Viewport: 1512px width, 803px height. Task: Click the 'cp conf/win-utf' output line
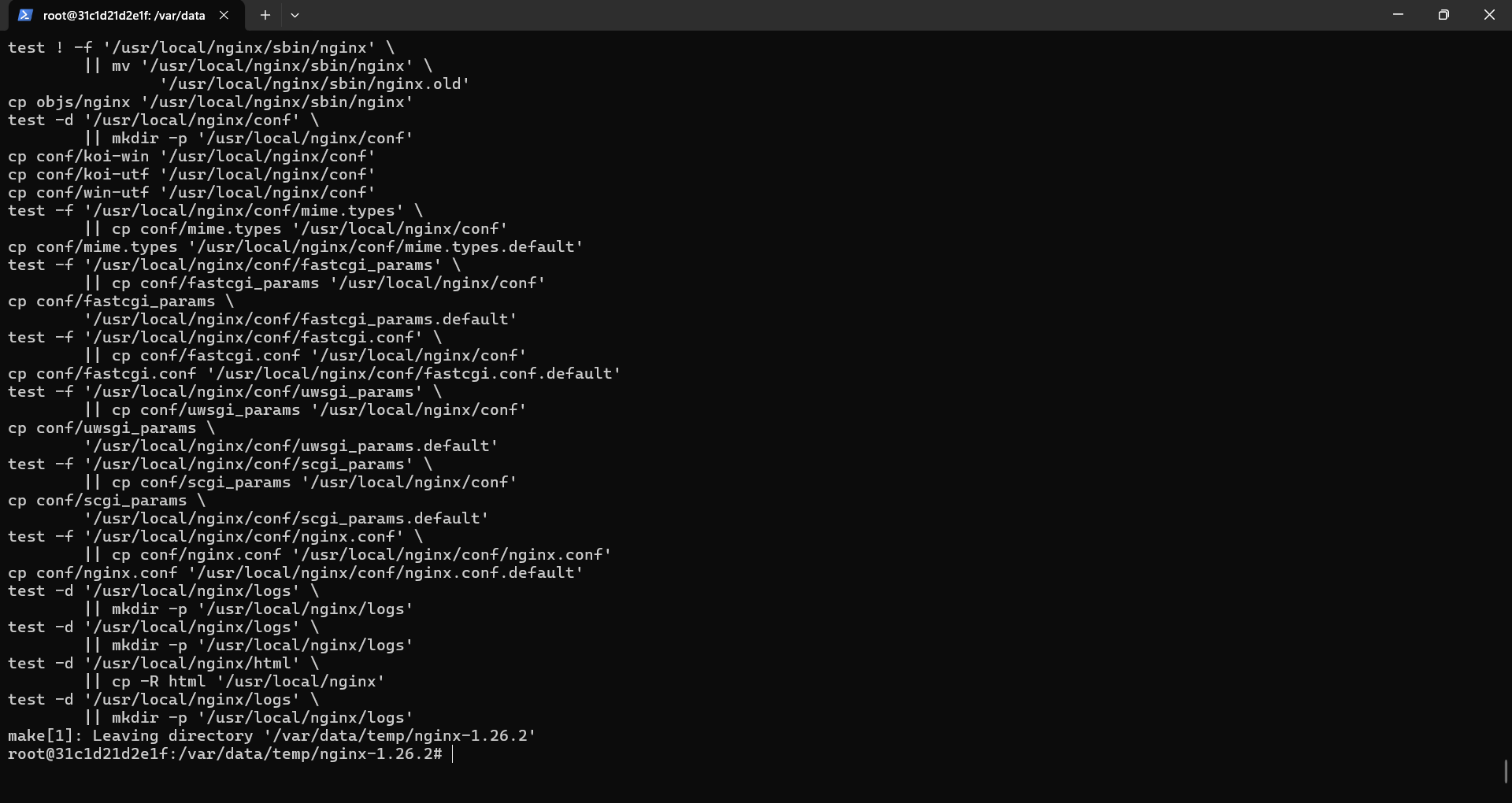click(191, 193)
